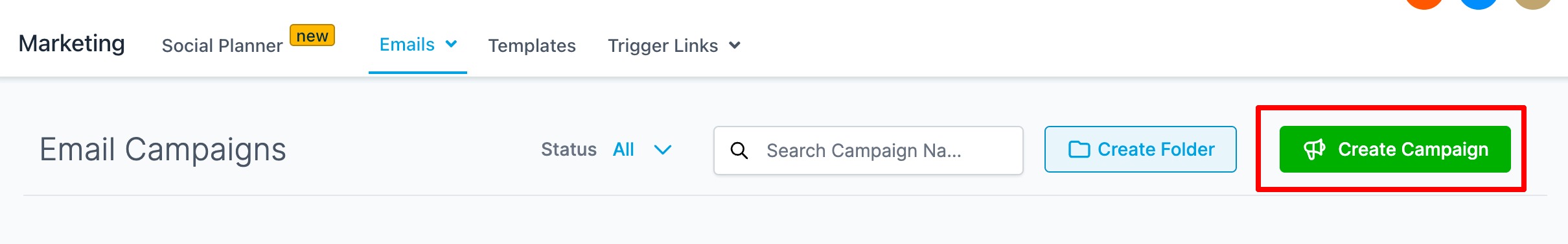
Task: Click the orange circle icon at top right
Action: (1424, 3)
